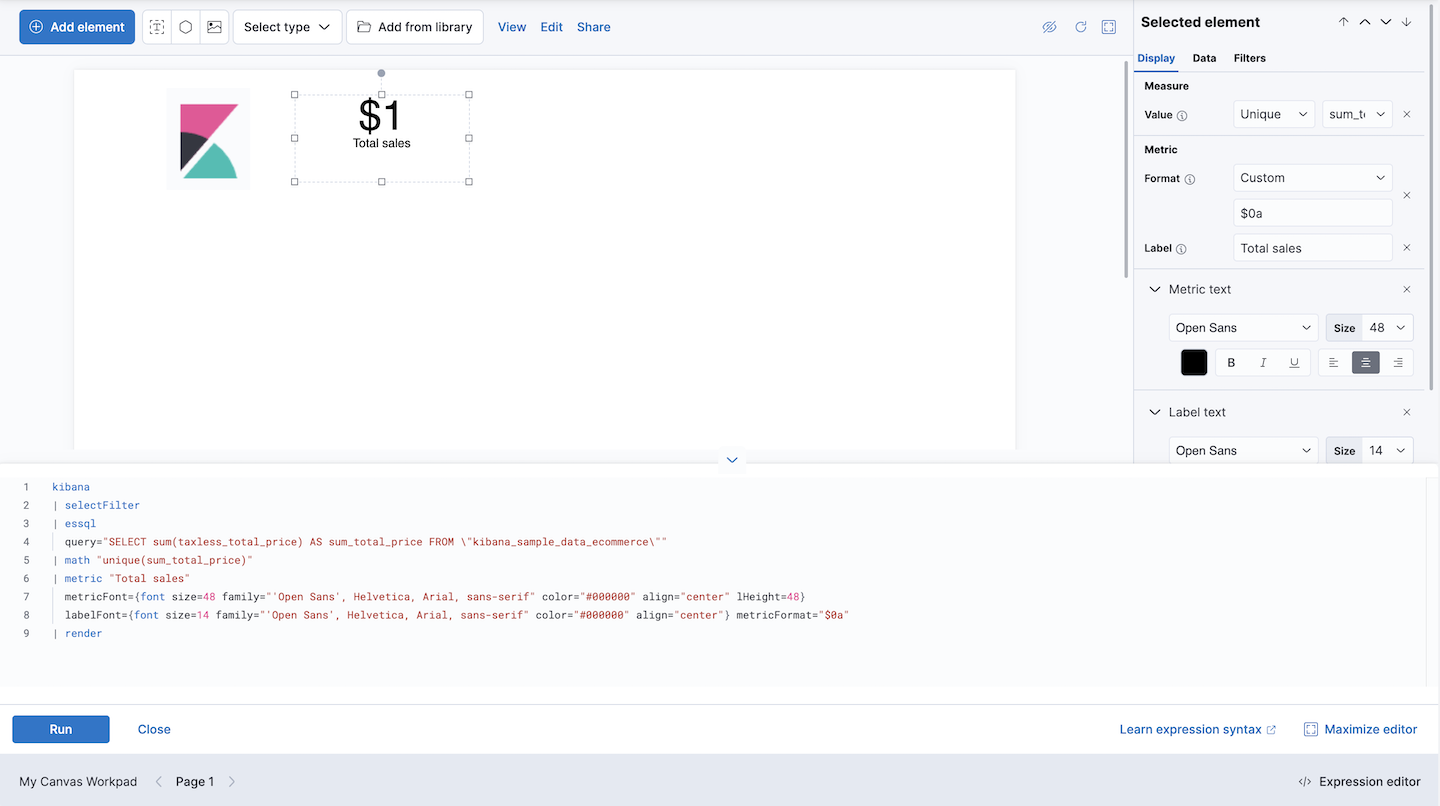Collapse the Metric text section
1440x806 pixels.
[1154, 289]
